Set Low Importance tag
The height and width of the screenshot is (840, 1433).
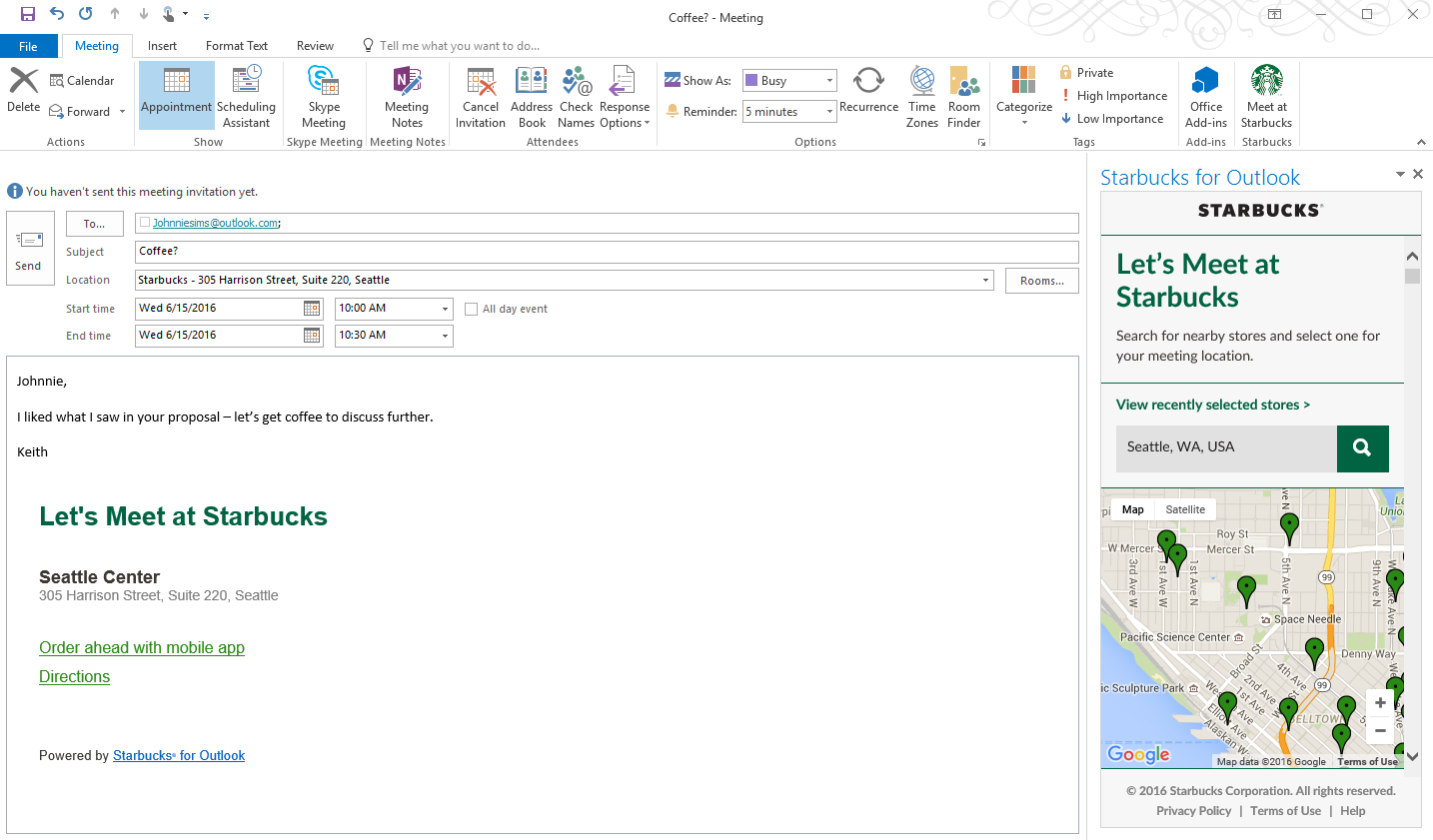(x=1111, y=119)
